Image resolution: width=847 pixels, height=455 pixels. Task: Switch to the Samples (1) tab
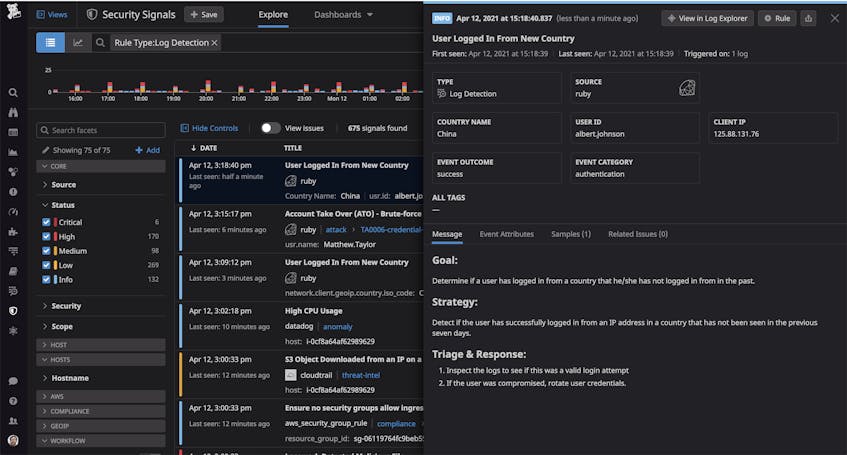pyautogui.click(x=571, y=234)
